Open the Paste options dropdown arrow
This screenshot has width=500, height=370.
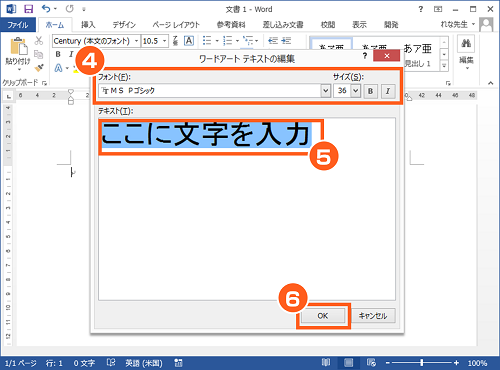point(19,70)
